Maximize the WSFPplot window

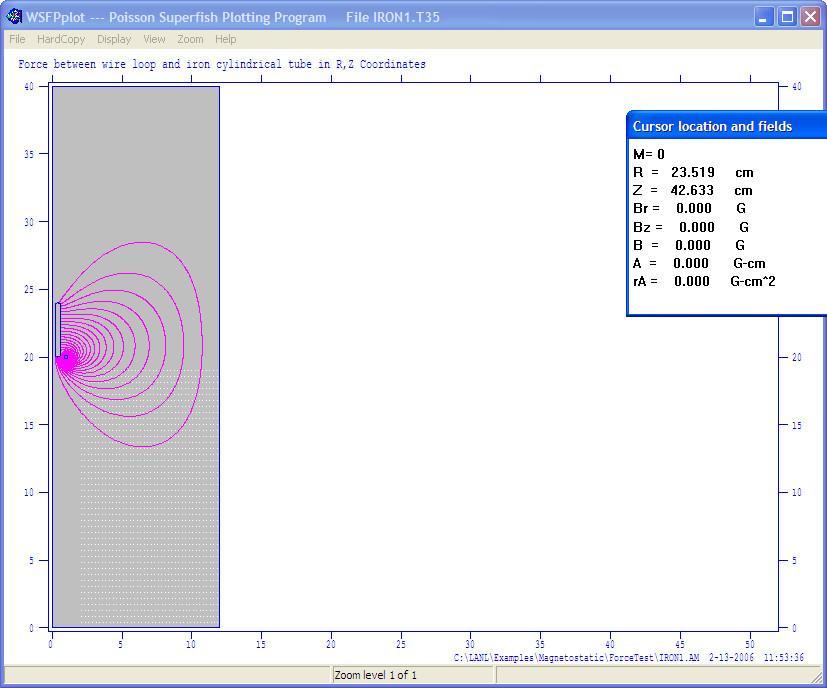[787, 17]
